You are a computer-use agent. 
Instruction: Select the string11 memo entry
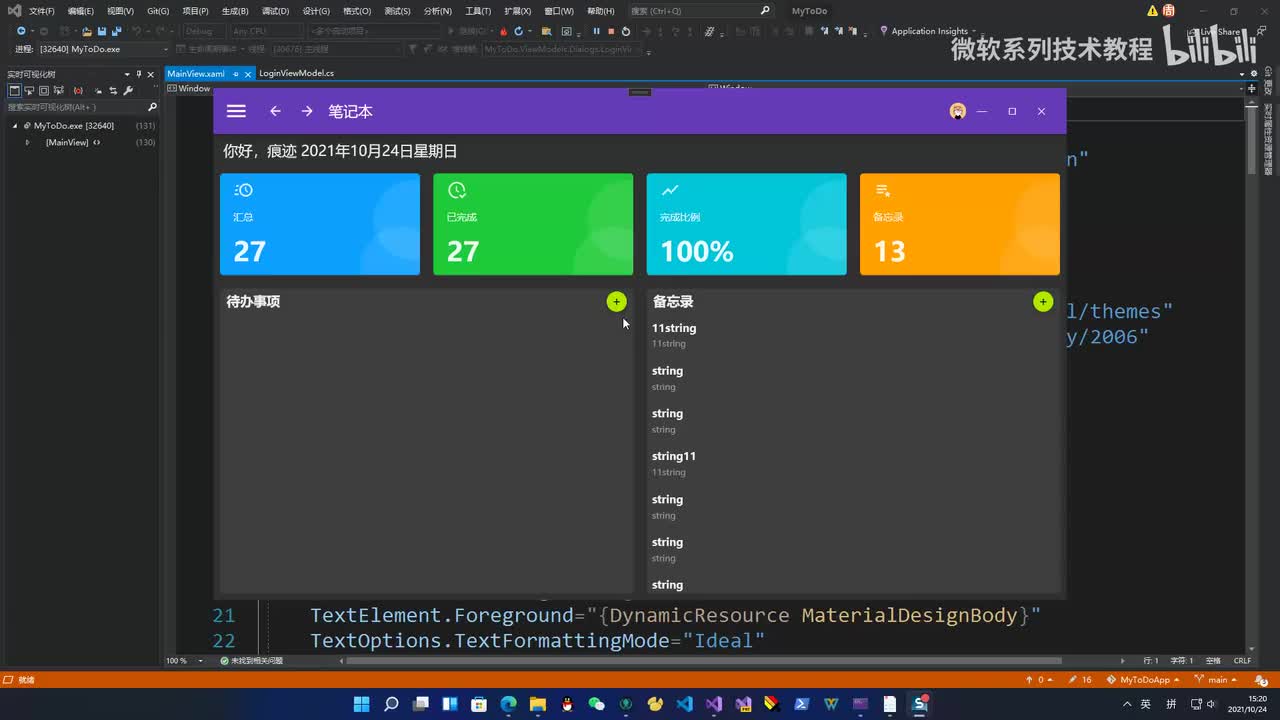(x=853, y=463)
